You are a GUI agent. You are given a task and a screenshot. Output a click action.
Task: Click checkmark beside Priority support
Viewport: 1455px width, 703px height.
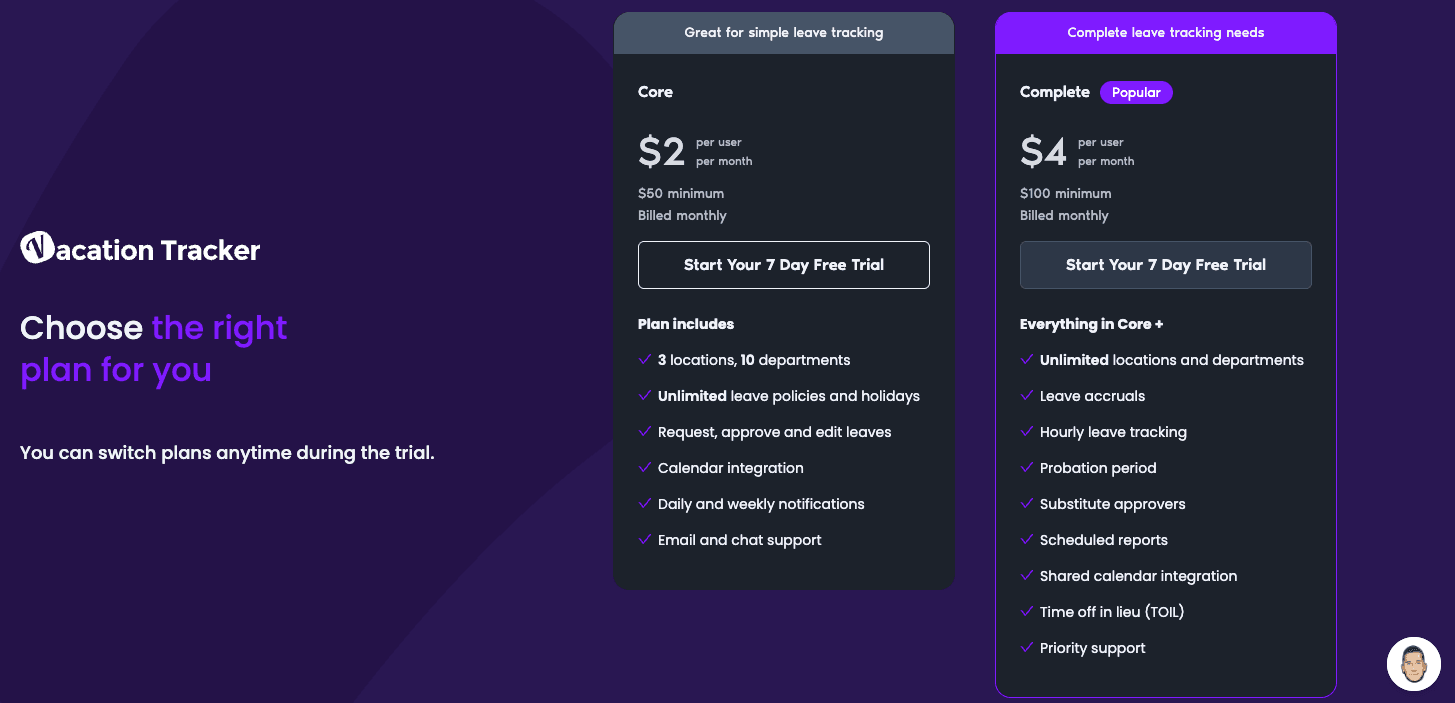[1027, 648]
